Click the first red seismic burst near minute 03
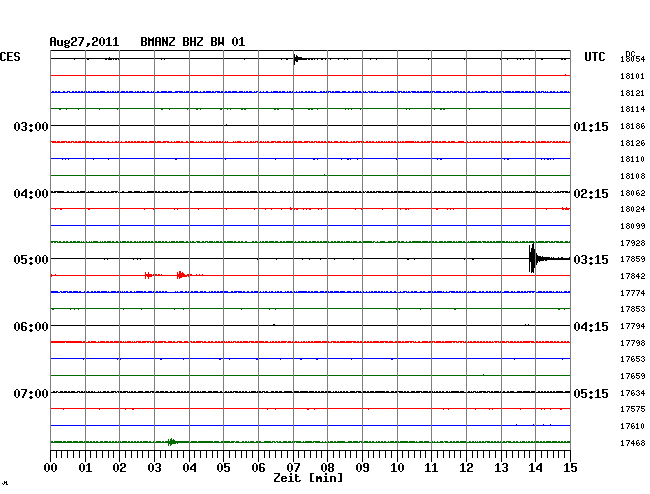Screen dimensions: 650x494 148,275
